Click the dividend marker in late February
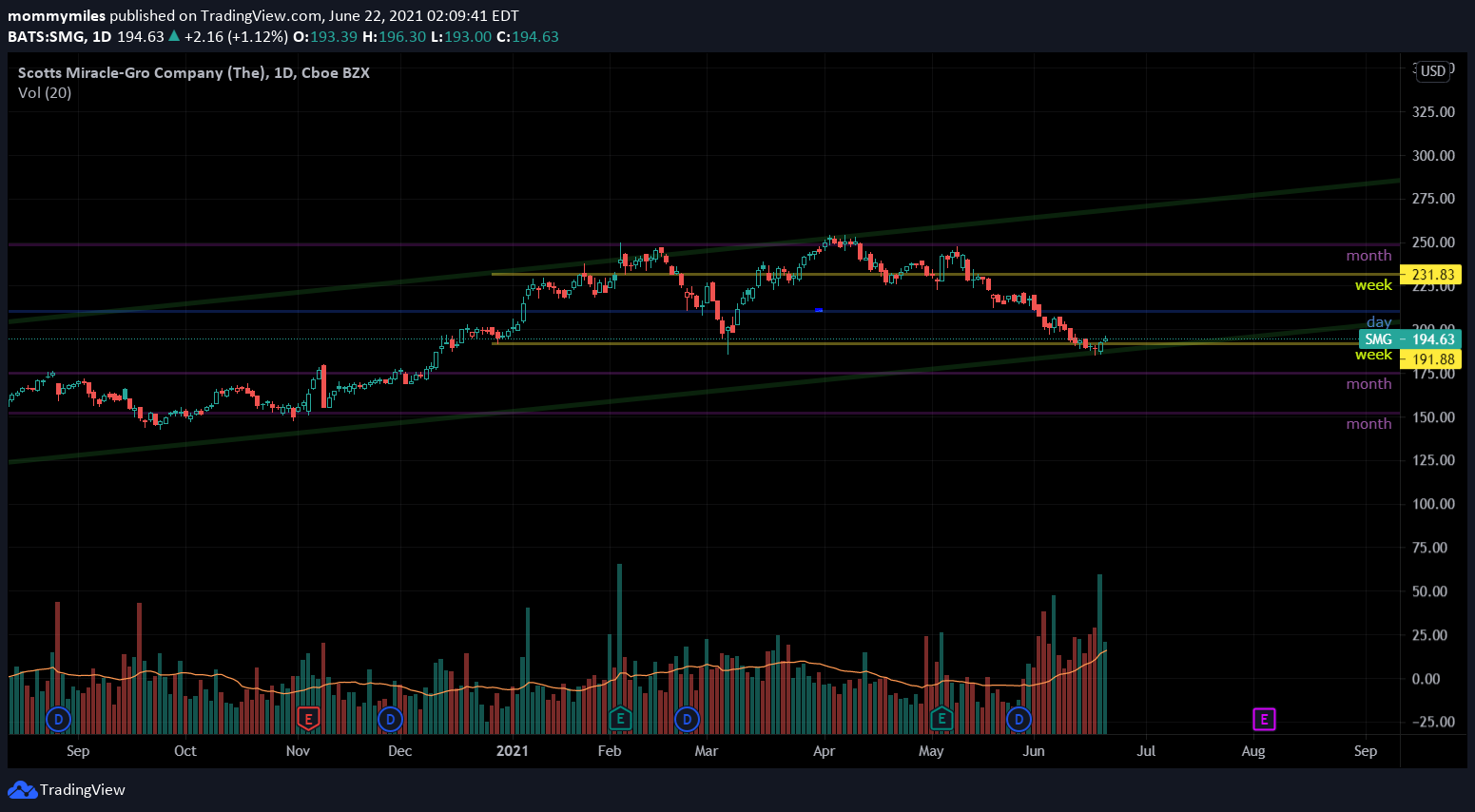This screenshot has height=812, width=1475. point(687,719)
